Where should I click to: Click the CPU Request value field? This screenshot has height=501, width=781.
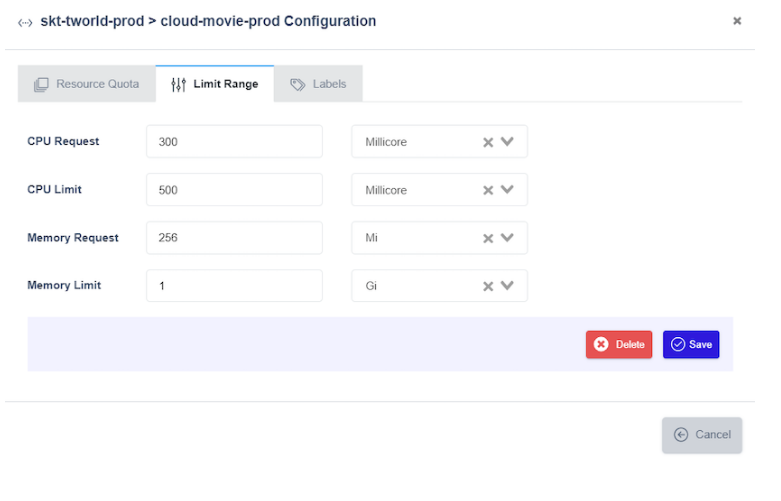pos(234,141)
